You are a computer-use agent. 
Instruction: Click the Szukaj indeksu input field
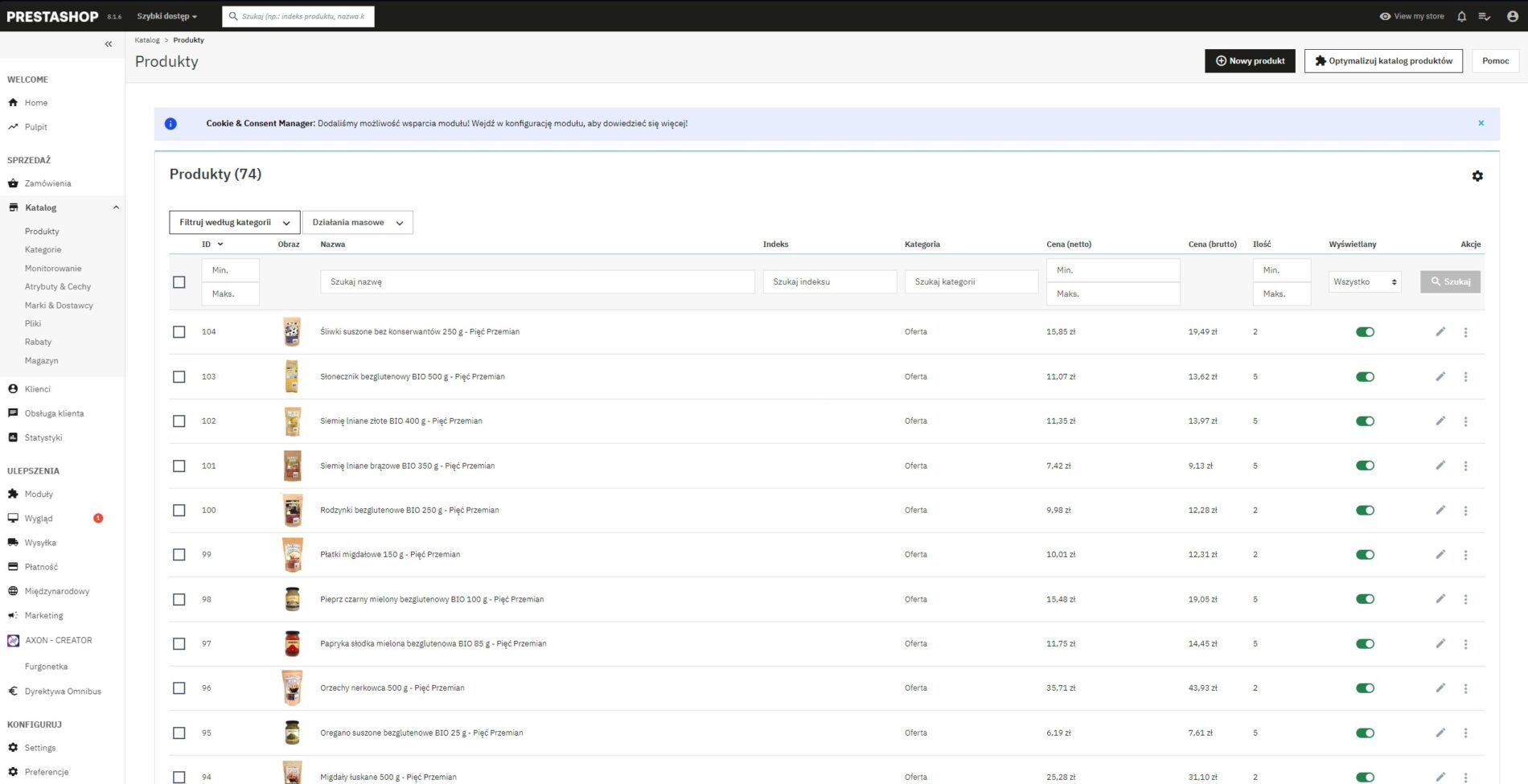(829, 281)
